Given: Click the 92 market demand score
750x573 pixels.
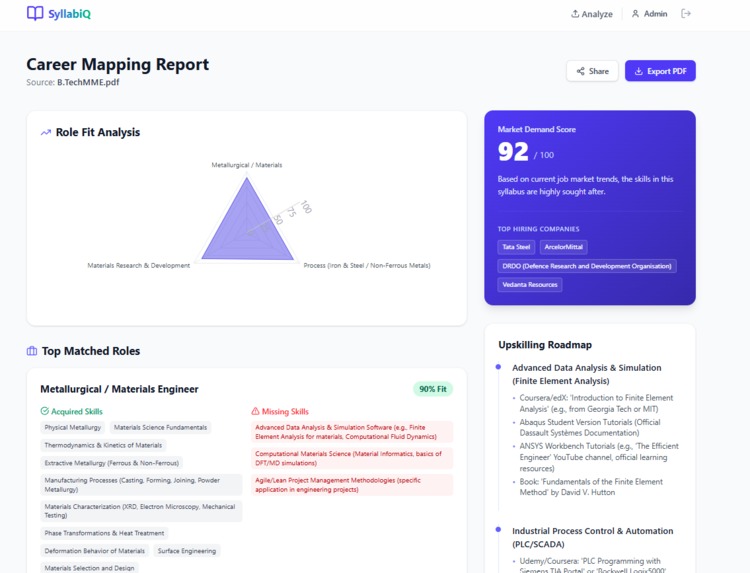Looking at the screenshot, I should point(513,152).
